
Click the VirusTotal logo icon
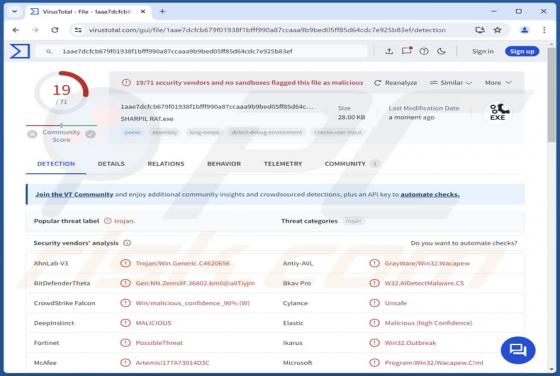pos(20,51)
